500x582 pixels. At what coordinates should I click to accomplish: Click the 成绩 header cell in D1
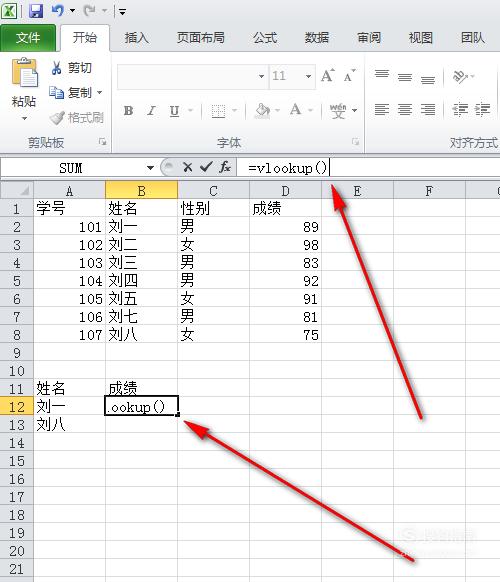(x=285, y=208)
